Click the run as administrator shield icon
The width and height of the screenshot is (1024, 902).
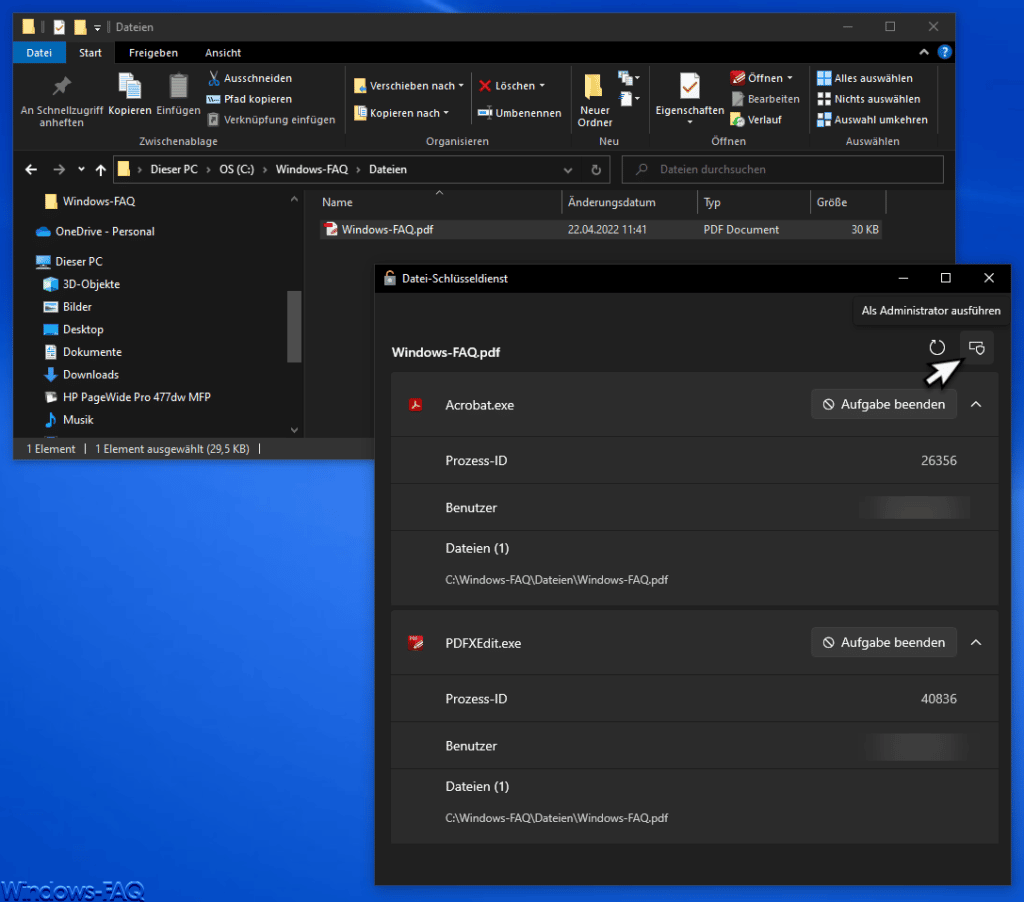point(976,347)
